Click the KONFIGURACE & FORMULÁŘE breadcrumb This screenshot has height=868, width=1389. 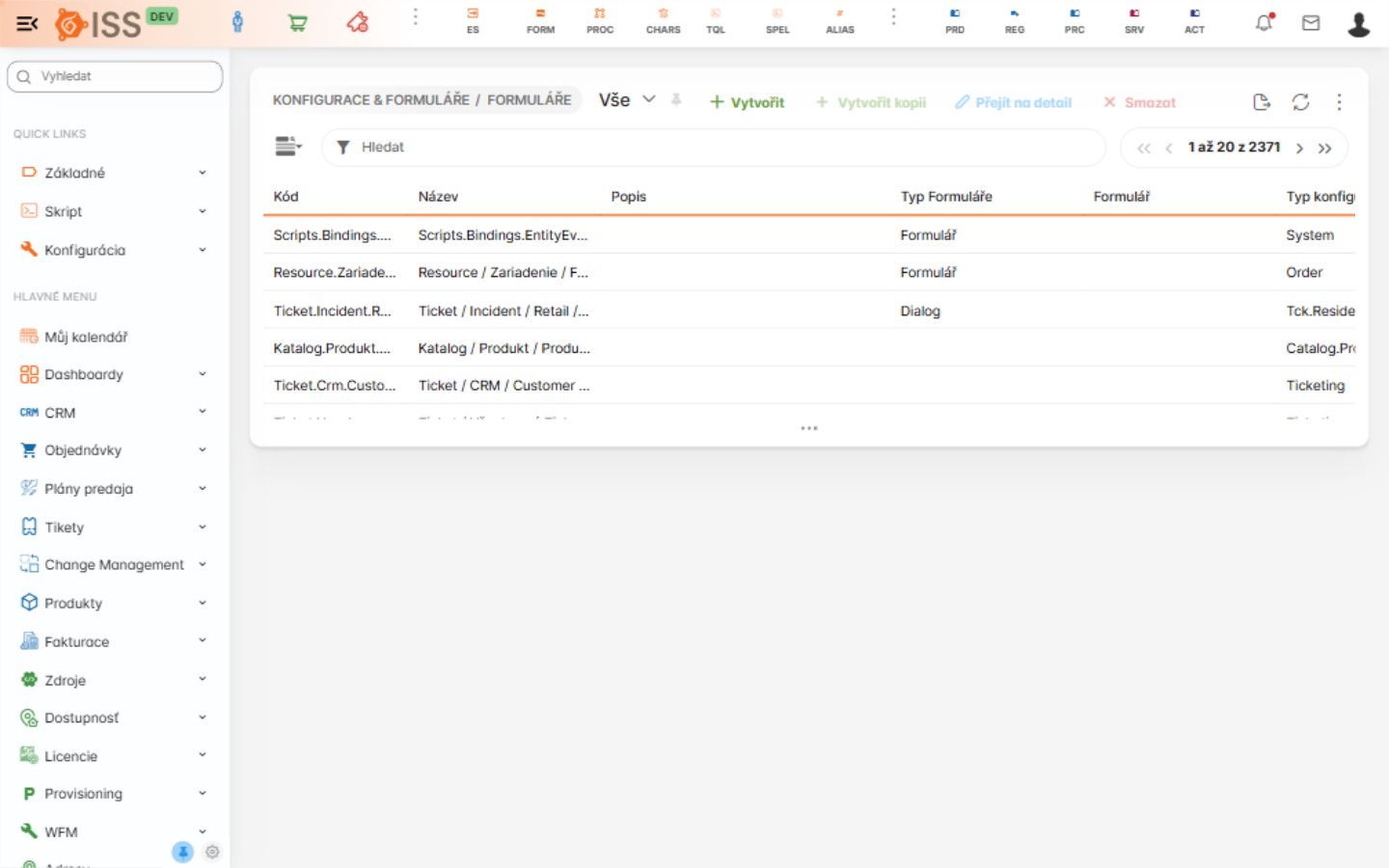371,100
